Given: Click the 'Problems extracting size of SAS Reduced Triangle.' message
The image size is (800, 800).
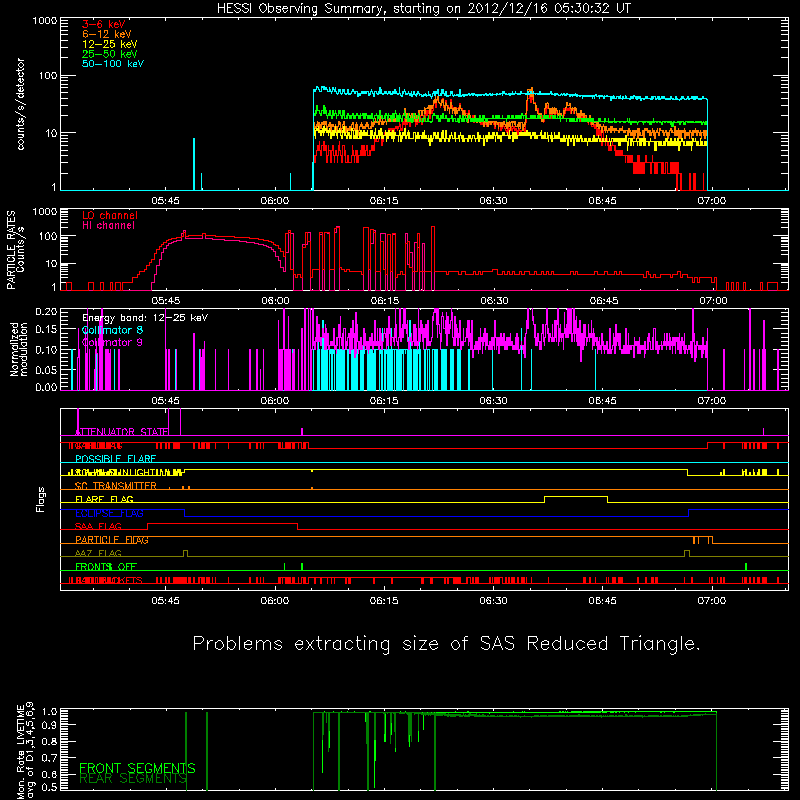Looking at the screenshot, I should (446, 644).
